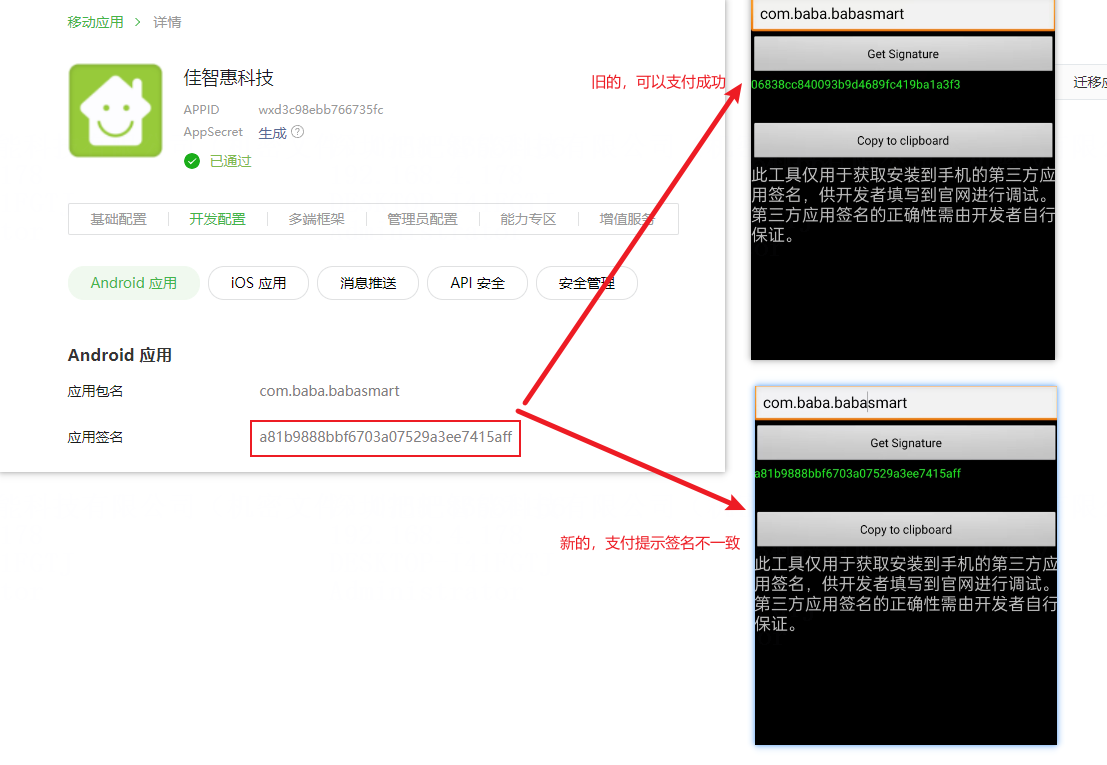Open the 增值服务 tab
Screen dimensions: 1107x765
pyautogui.click(x=627, y=219)
